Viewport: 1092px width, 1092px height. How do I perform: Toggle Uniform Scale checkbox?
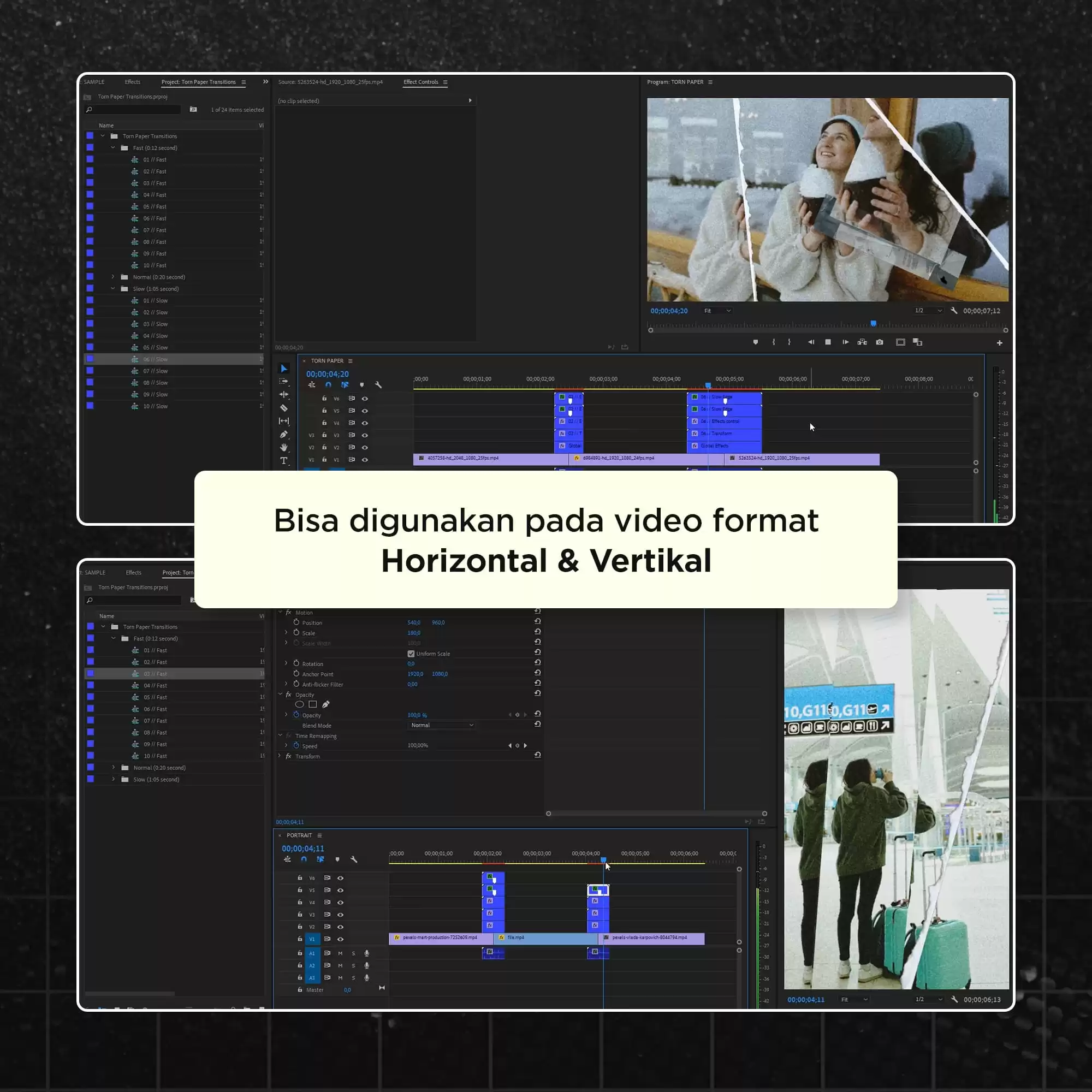411,654
